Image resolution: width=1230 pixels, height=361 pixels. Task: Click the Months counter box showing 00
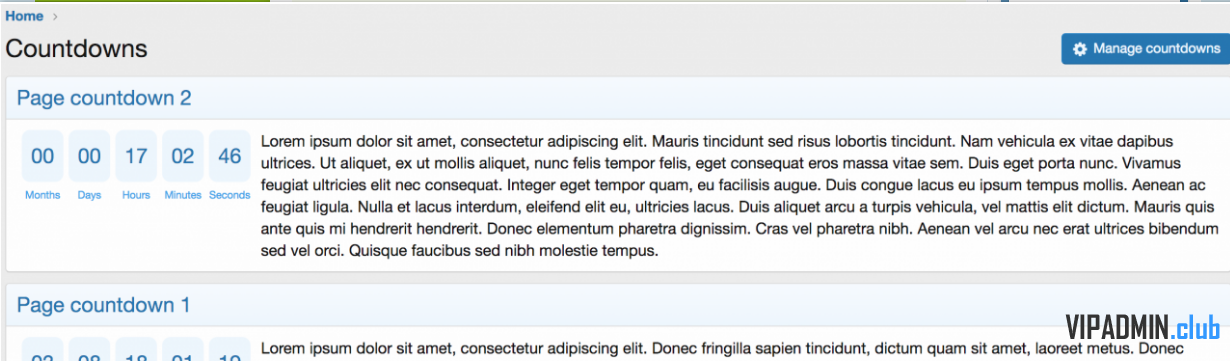pyautogui.click(x=43, y=156)
